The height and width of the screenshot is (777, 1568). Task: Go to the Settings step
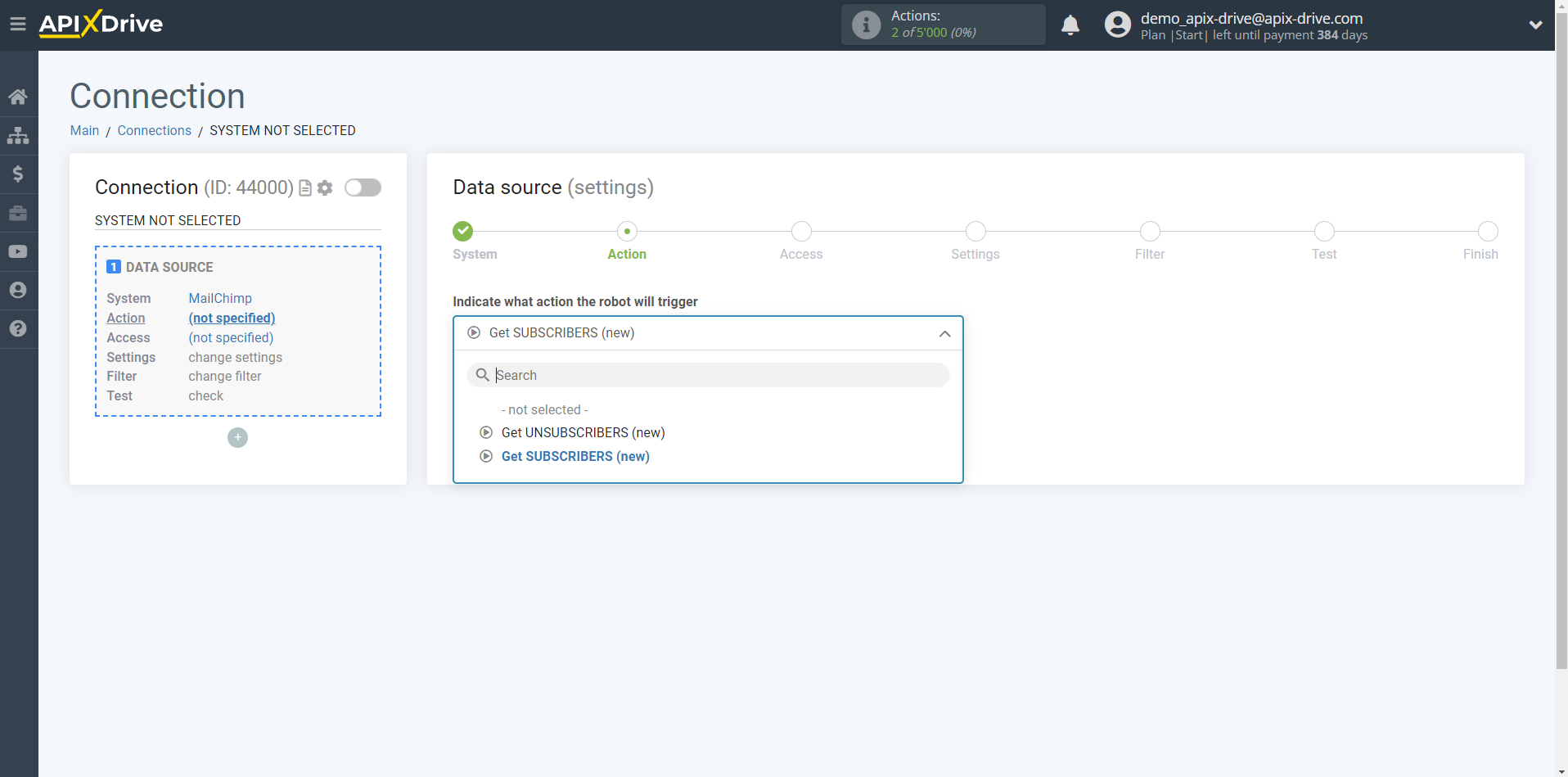[975, 231]
